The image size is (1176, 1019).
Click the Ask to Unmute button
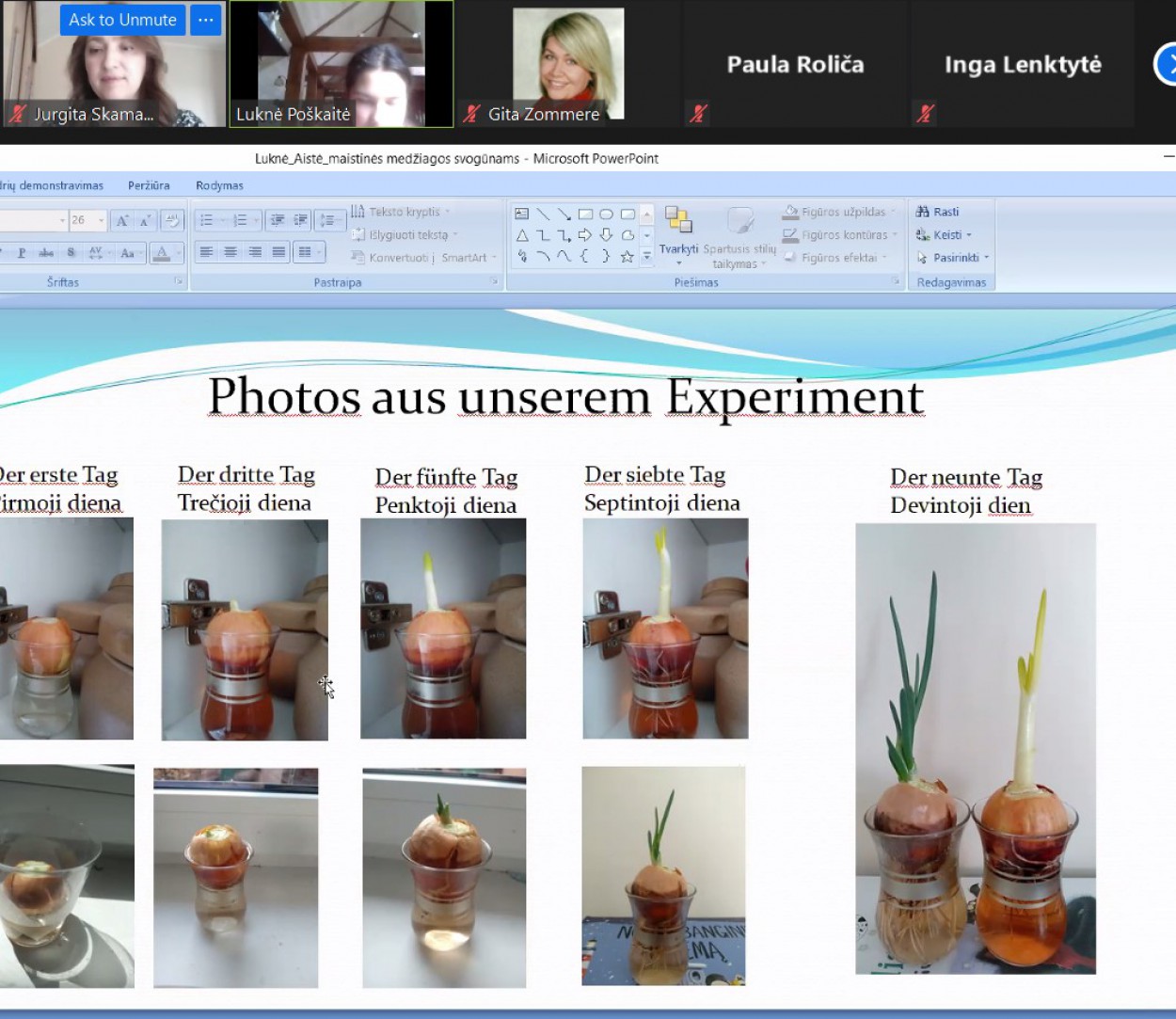[122, 20]
